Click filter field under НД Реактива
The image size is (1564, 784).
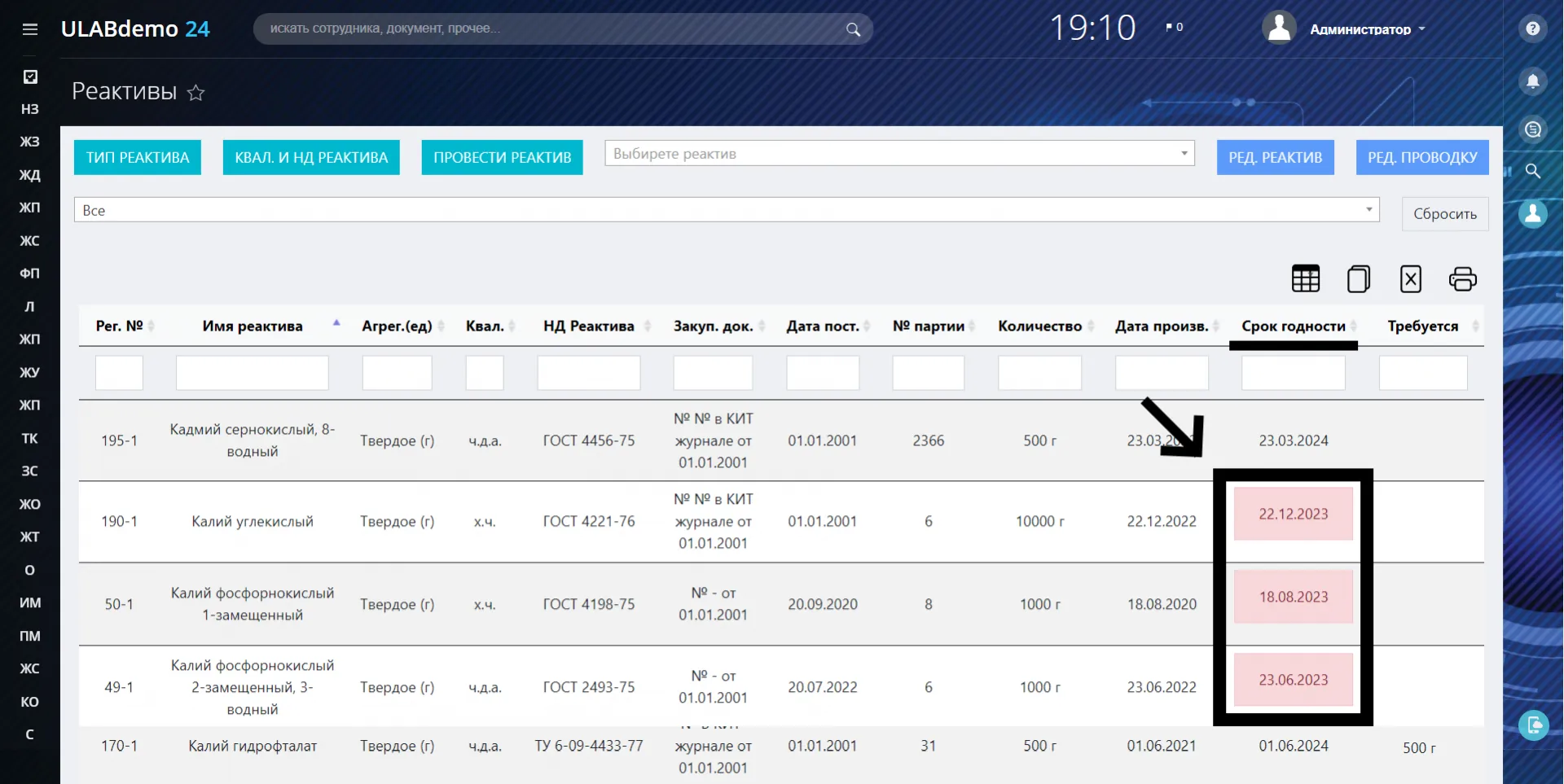589,373
